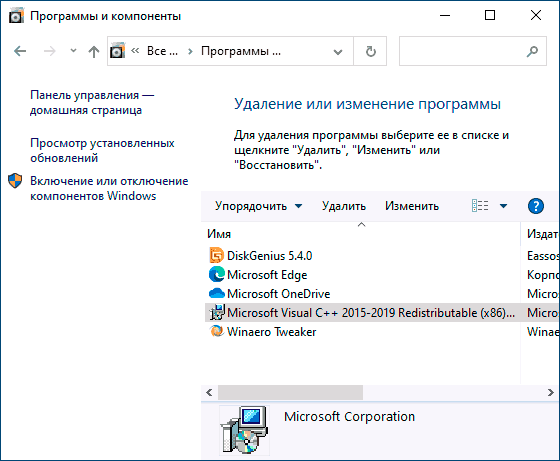560x461 pixels.
Task: Click the OneDrive cloud icon
Action: [216, 294]
